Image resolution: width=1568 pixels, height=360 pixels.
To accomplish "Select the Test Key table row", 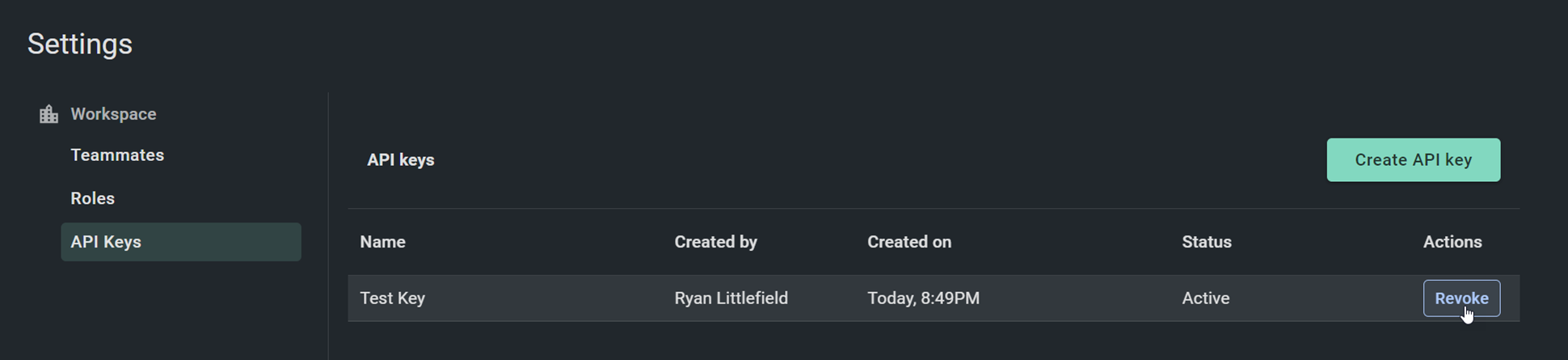I will click(x=934, y=299).
